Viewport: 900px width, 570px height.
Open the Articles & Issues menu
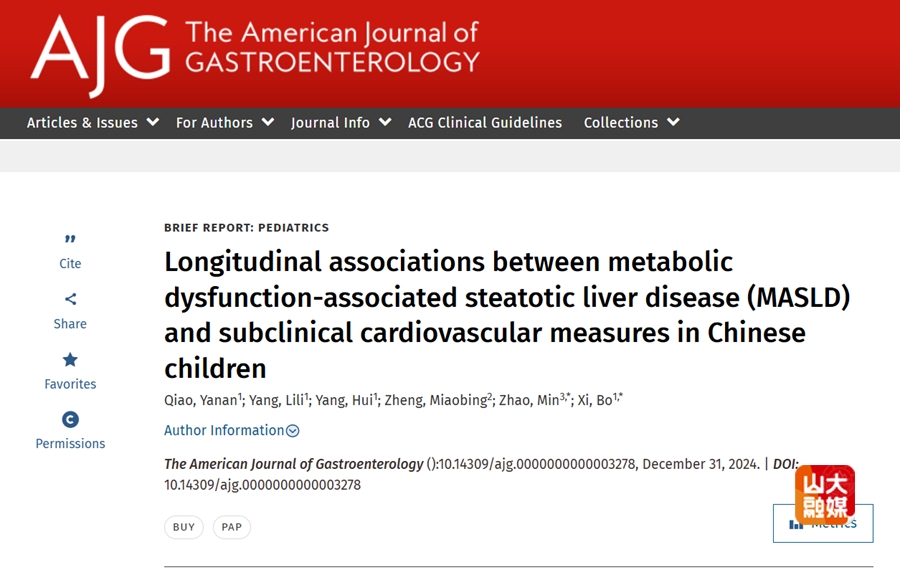click(82, 123)
